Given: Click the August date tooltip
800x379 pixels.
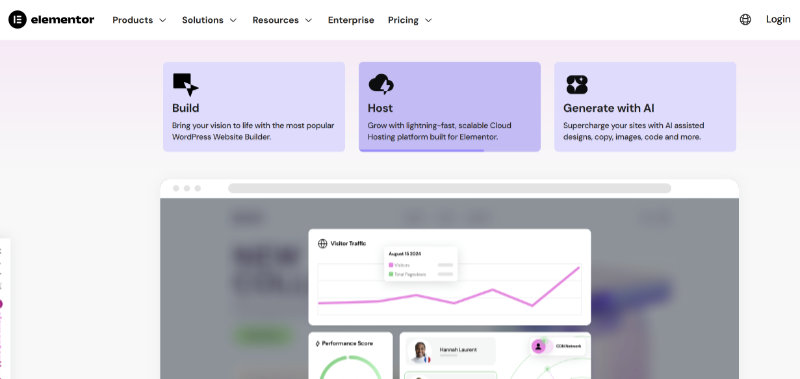Looking at the screenshot, I should point(420,264).
